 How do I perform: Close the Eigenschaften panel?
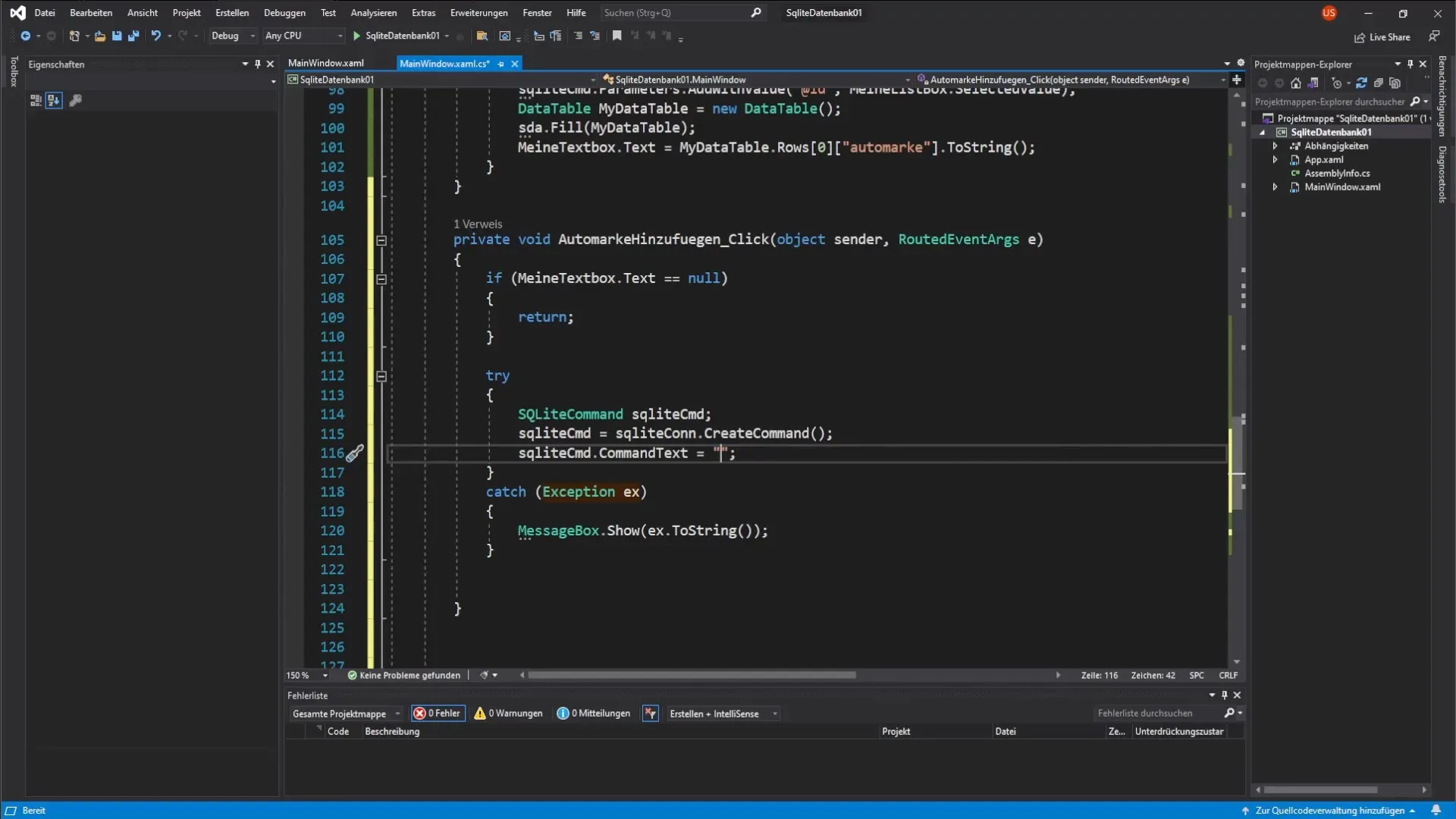coord(270,64)
